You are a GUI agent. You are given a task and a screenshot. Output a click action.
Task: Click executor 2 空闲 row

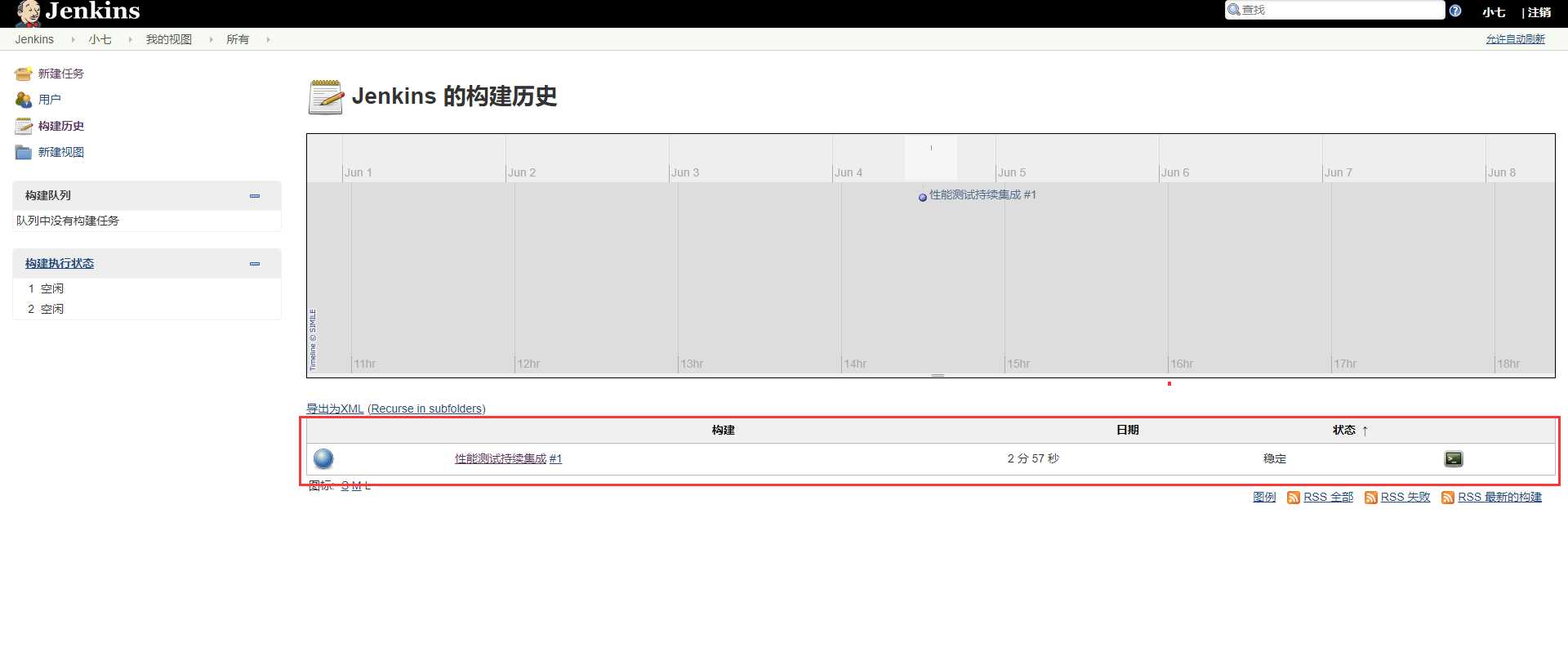tap(147, 309)
